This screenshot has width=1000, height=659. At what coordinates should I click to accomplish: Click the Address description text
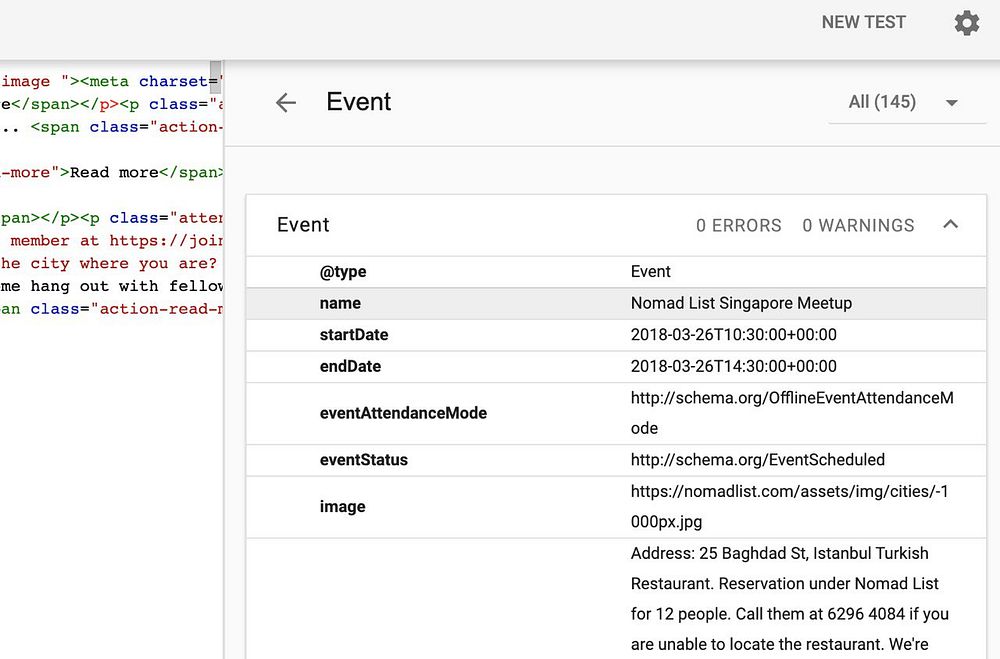pos(790,599)
